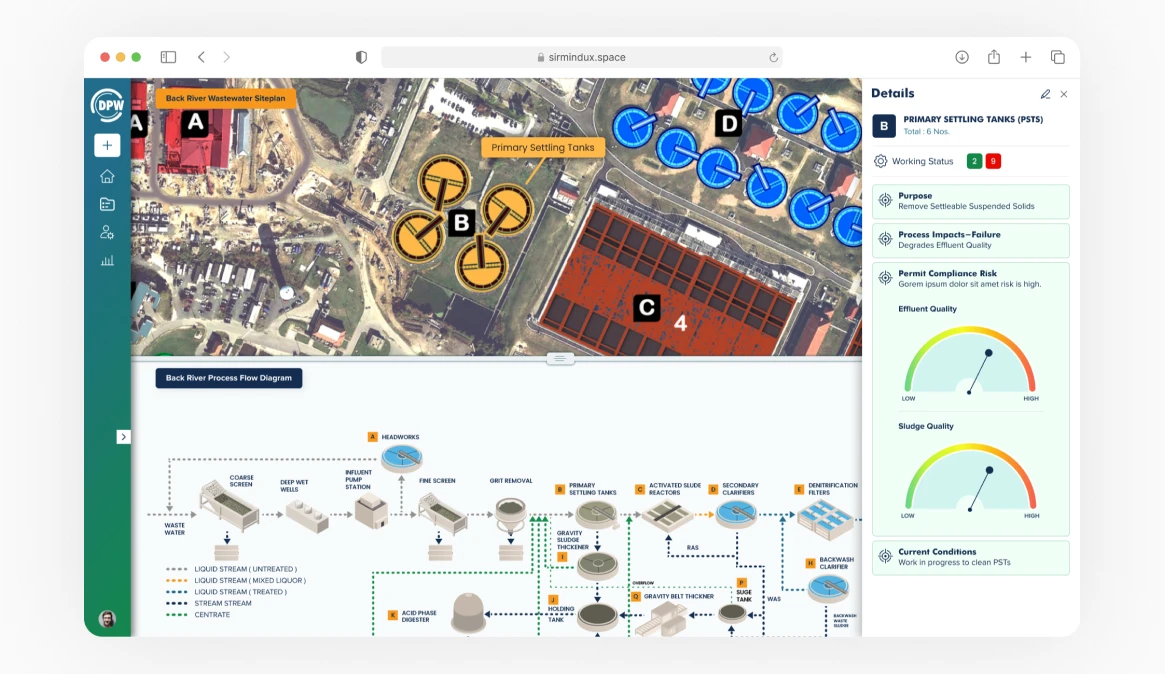Click the red working status badge 9
The width and height of the screenshot is (1165, 674).
993,161
